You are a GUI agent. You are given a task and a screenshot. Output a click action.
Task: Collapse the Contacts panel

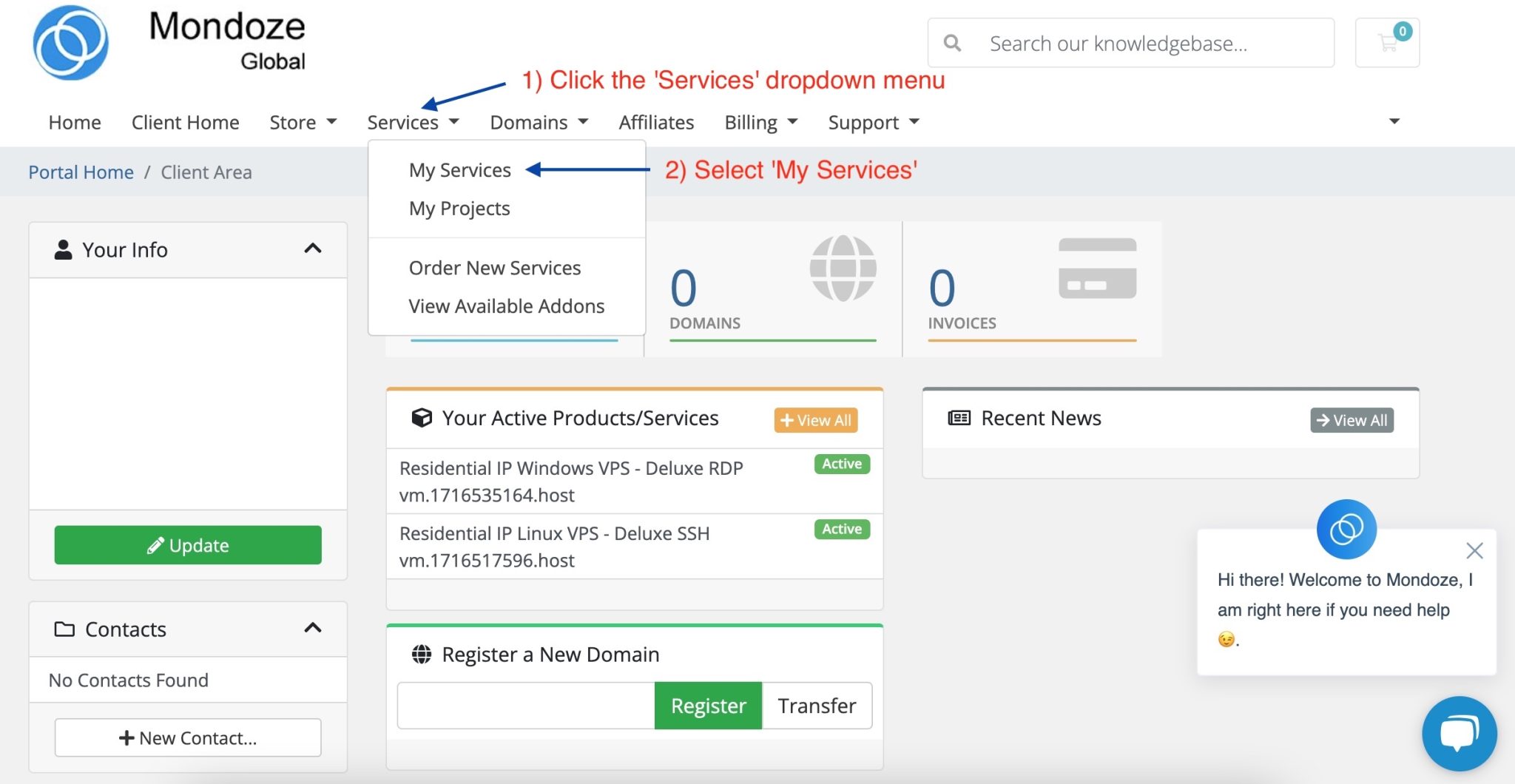pos(314,628)
